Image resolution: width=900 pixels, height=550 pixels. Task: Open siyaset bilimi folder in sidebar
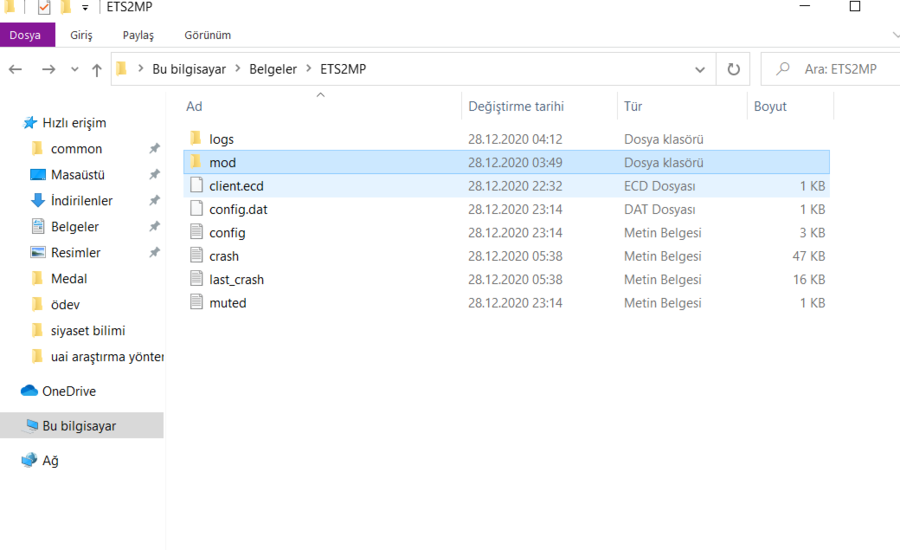point(87,331)
